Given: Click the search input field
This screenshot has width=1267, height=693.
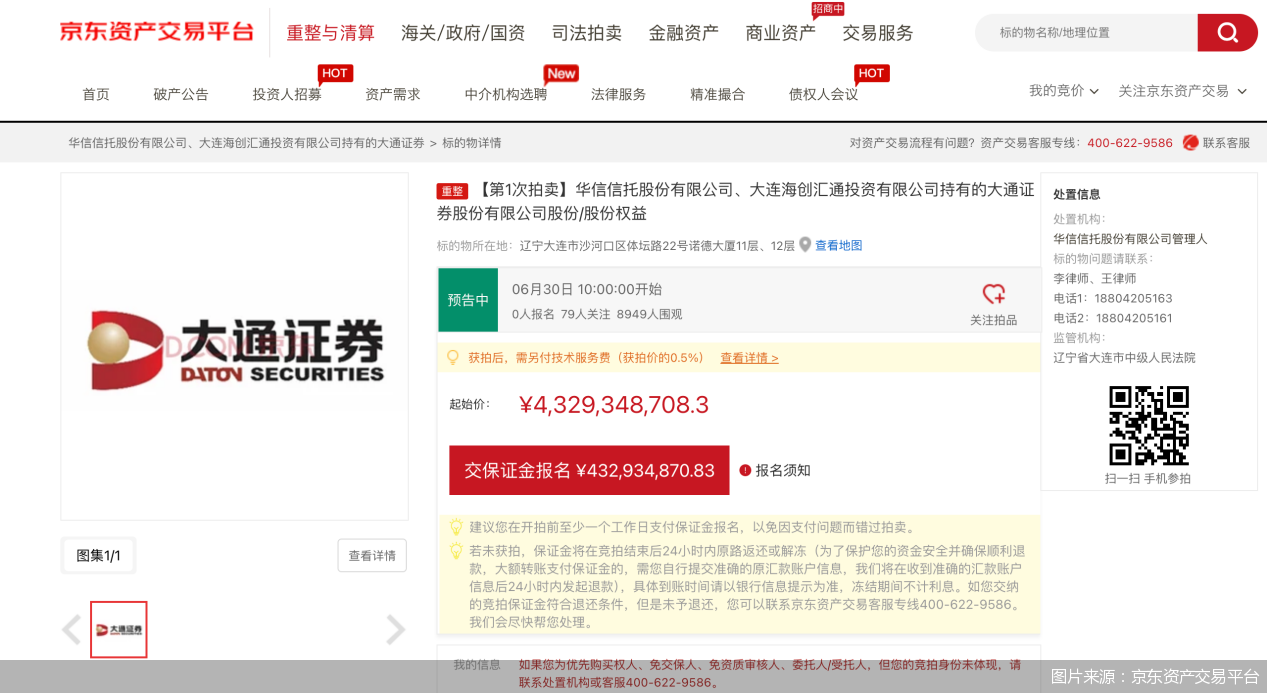Looking at the screenshot, I should (1086, 33).
